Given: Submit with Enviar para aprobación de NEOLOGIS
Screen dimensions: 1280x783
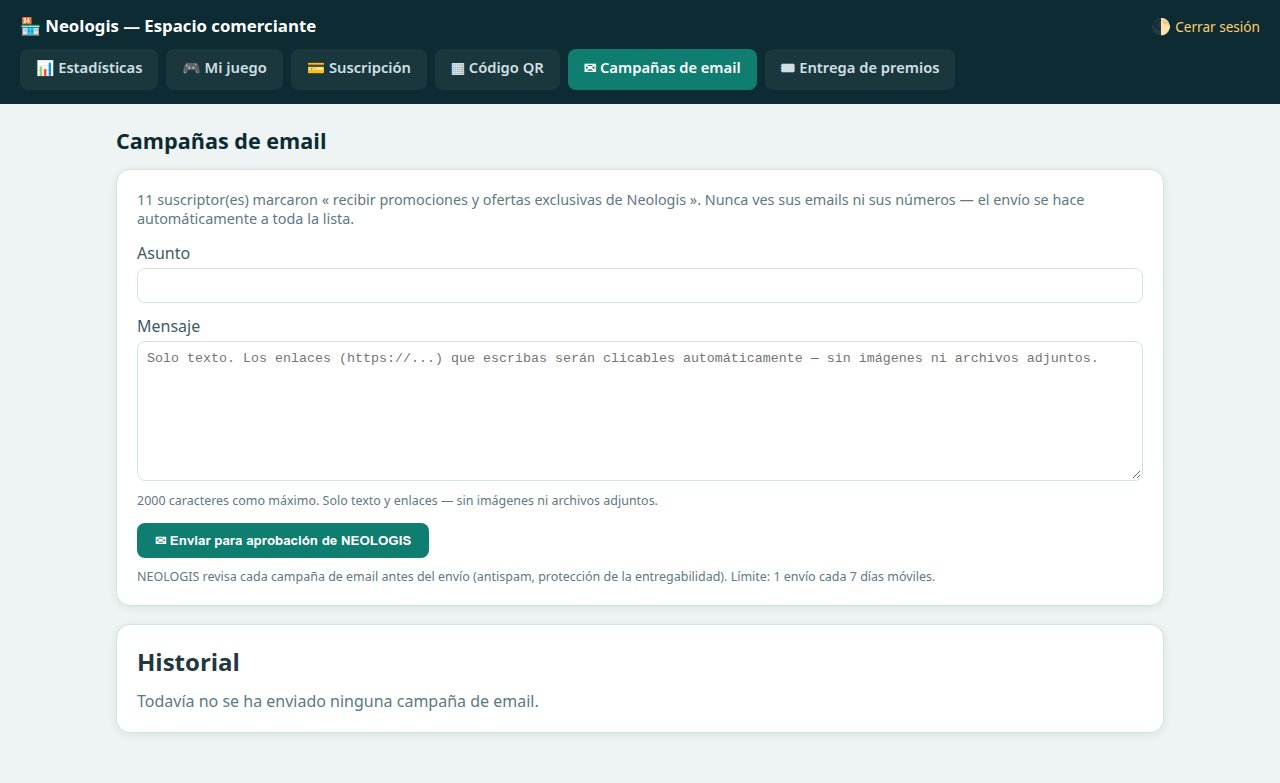Looking at the screenshot, I should click(283, 540).
